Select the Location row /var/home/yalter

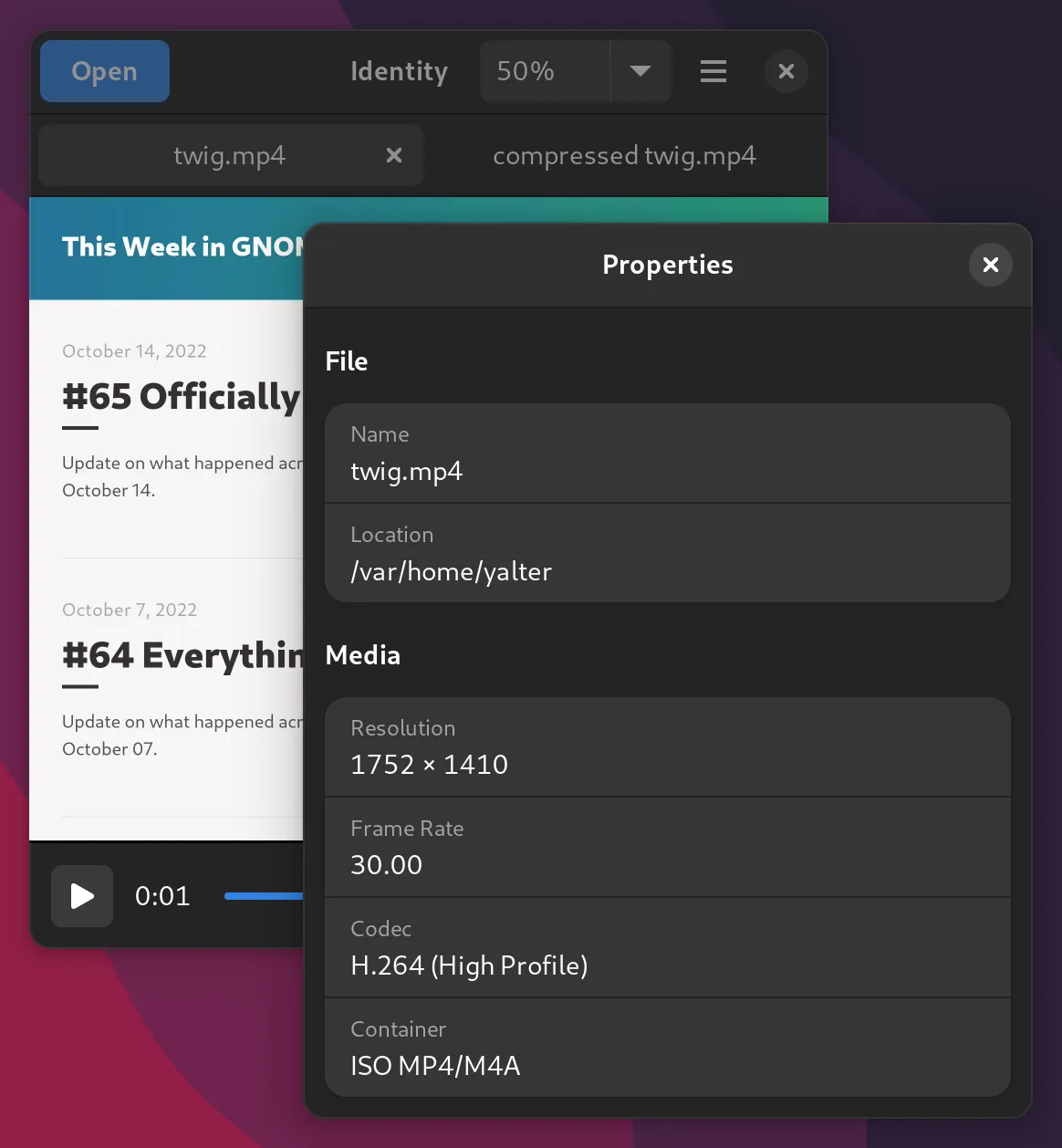pyautogui.click(x=667, y=554)
